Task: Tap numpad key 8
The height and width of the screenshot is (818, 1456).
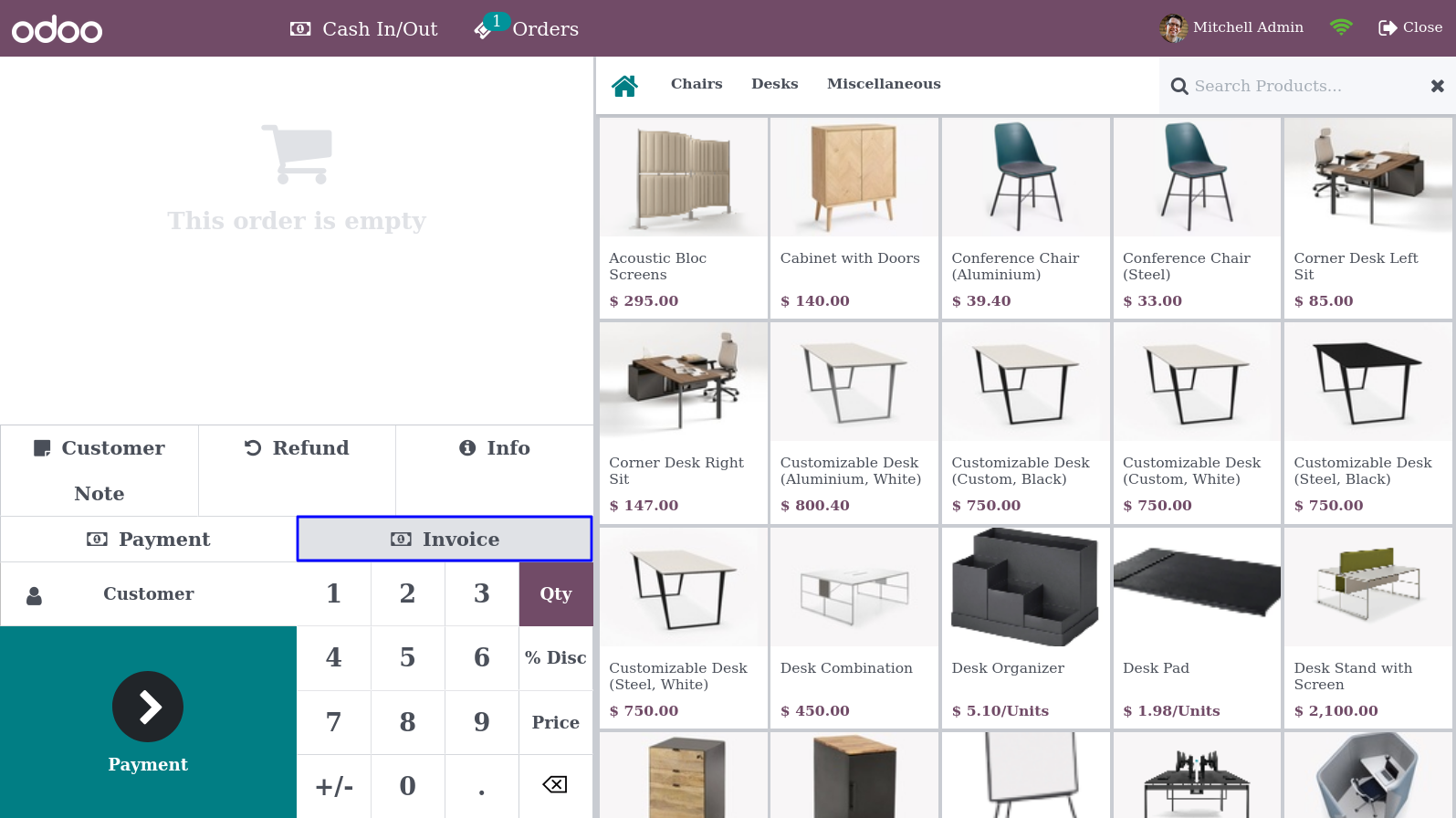Action: click(408, 722)
